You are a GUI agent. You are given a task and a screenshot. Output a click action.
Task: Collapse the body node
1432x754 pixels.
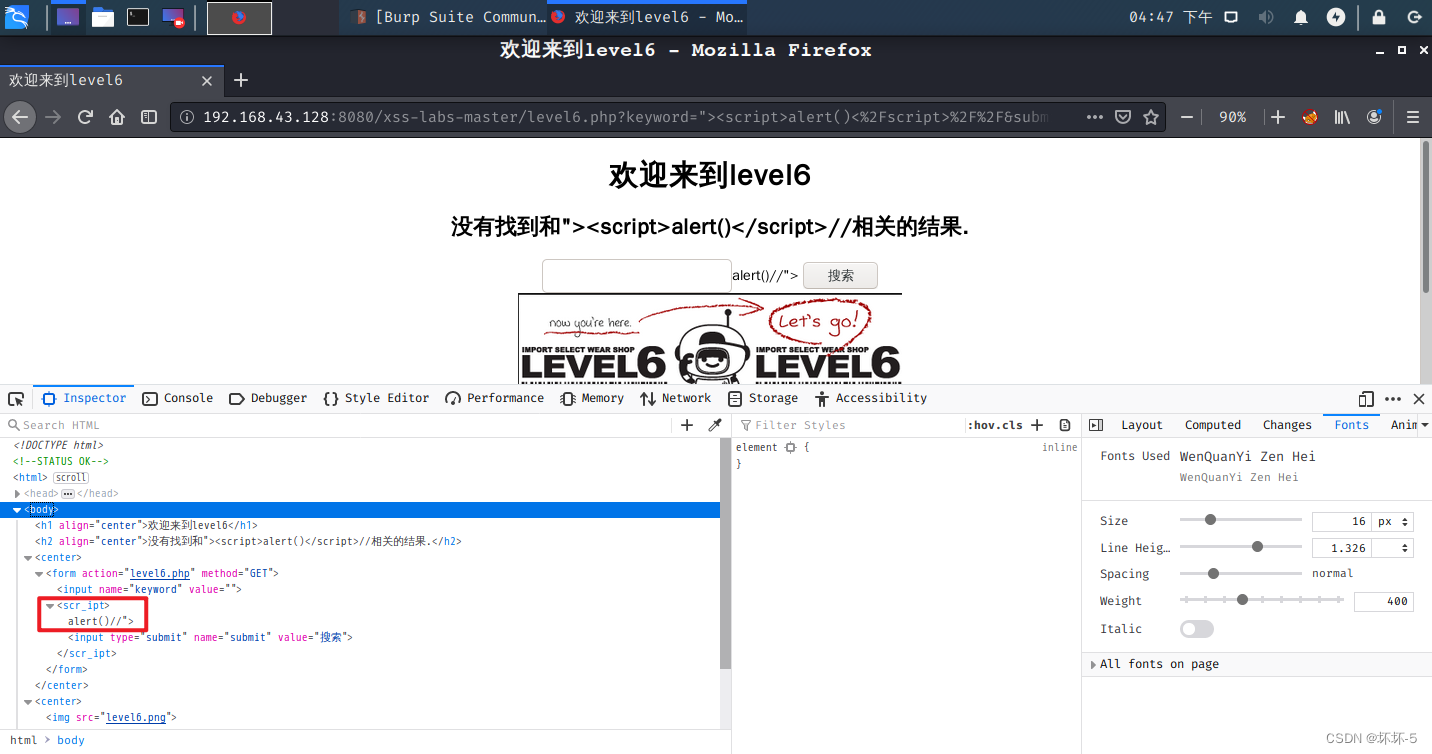click(x=18, y=510)
